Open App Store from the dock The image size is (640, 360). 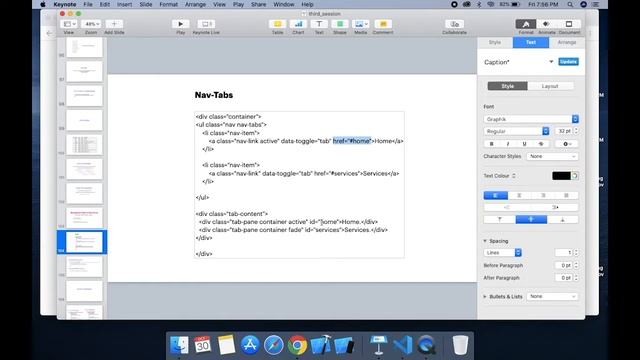point(250,345)
